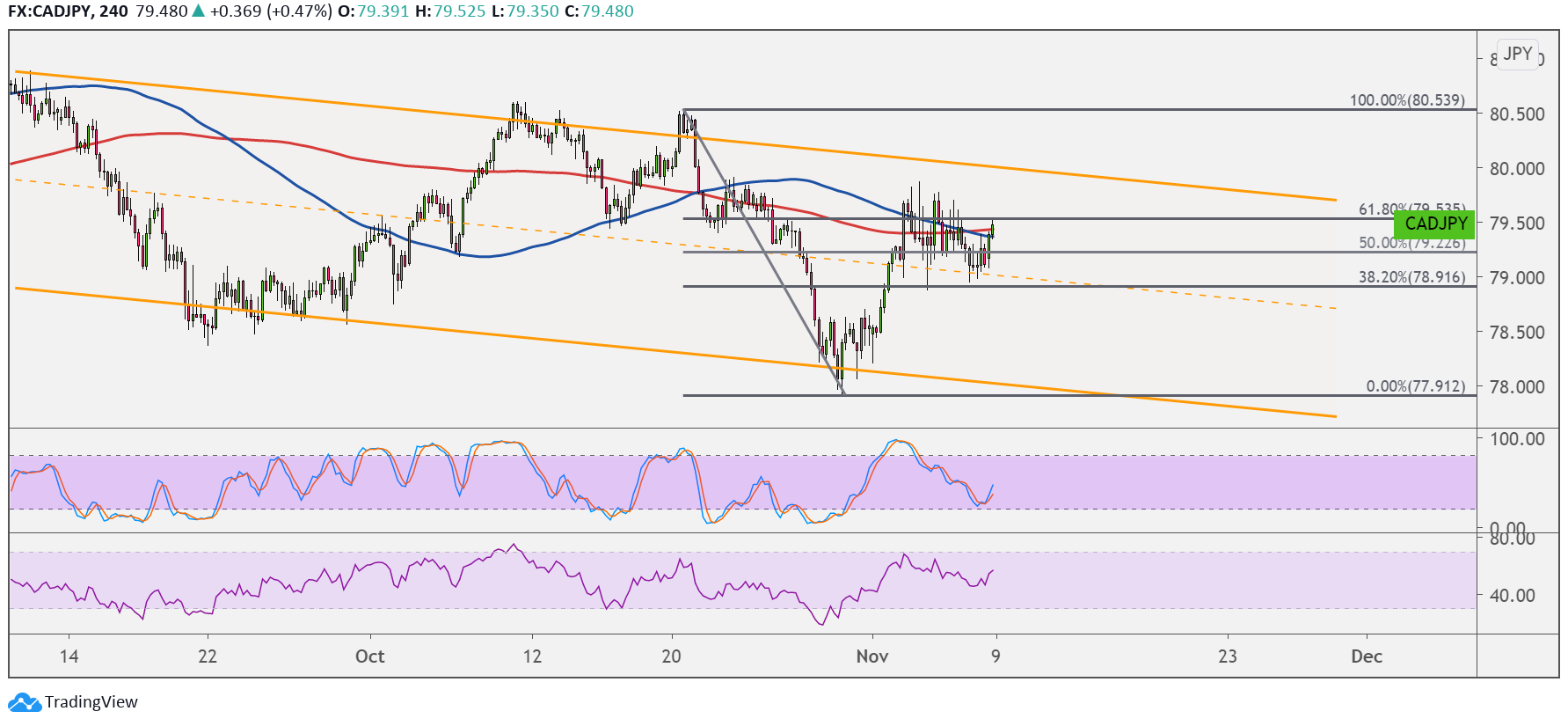Image resolution: width=1568 pixels, height=726 pixels.
Task: Select the close value C:79.480
Action: coord(599,11)
